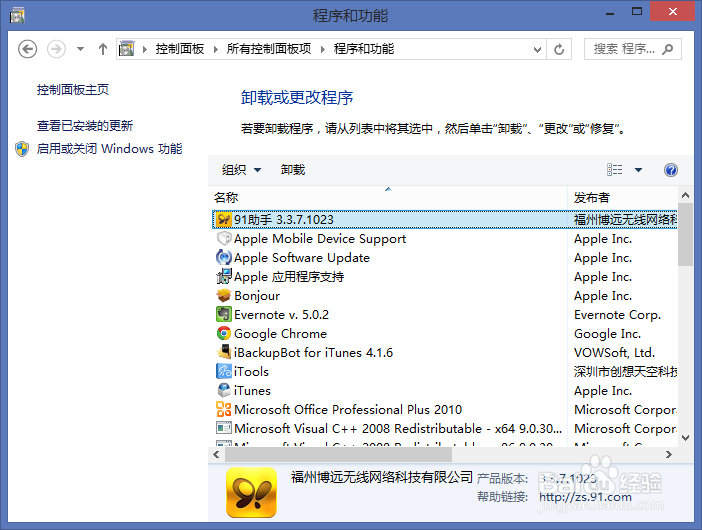Open address bar history dropdown
Viewport: 702px width, 530px height.
[x=537, y=49]
